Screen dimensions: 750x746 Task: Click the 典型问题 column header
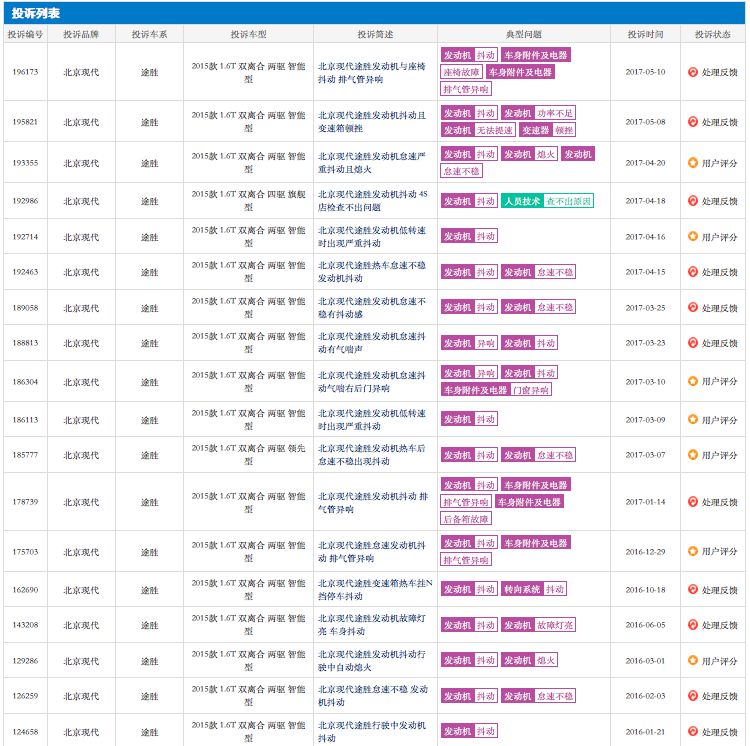[524, 34]
